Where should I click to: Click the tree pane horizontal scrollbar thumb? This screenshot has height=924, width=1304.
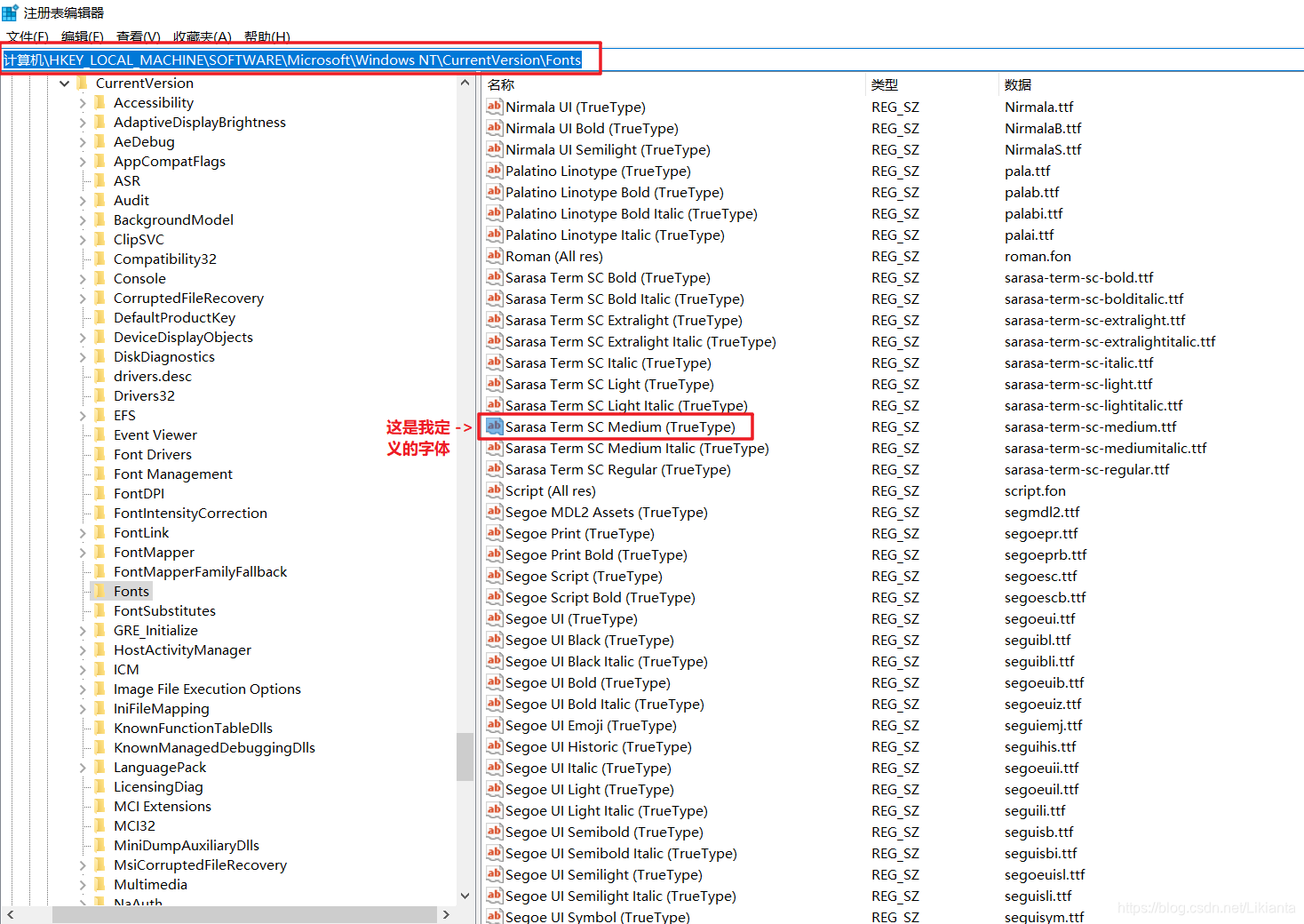[x=244, y=914]
